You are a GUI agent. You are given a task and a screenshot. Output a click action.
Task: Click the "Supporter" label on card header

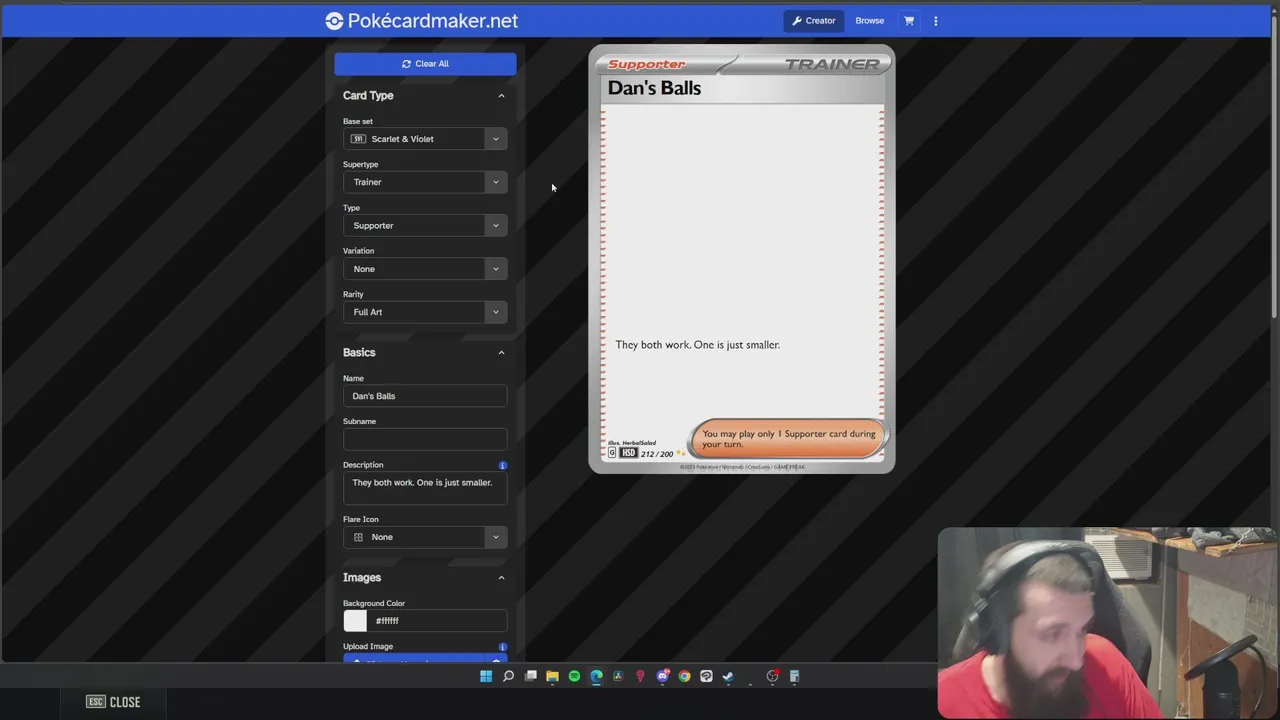pos(647,65)
